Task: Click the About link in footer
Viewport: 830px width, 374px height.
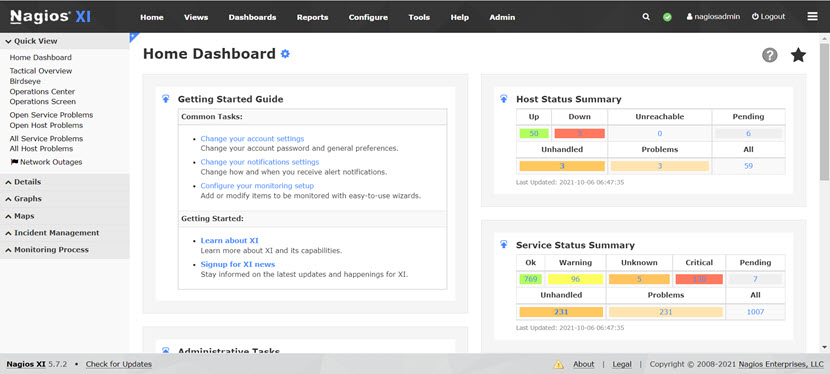Action: [583, 364]
